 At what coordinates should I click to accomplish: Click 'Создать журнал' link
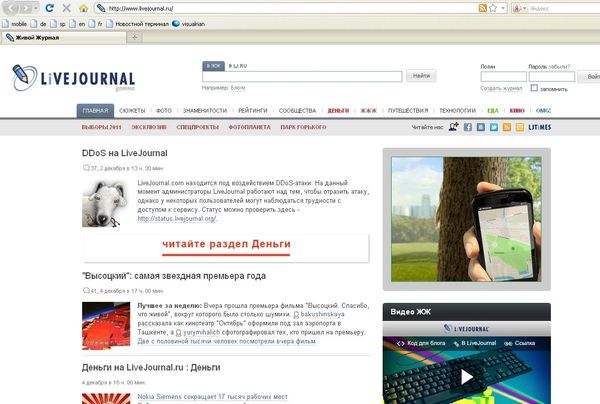pyautogui.click(x=501, y=88)
